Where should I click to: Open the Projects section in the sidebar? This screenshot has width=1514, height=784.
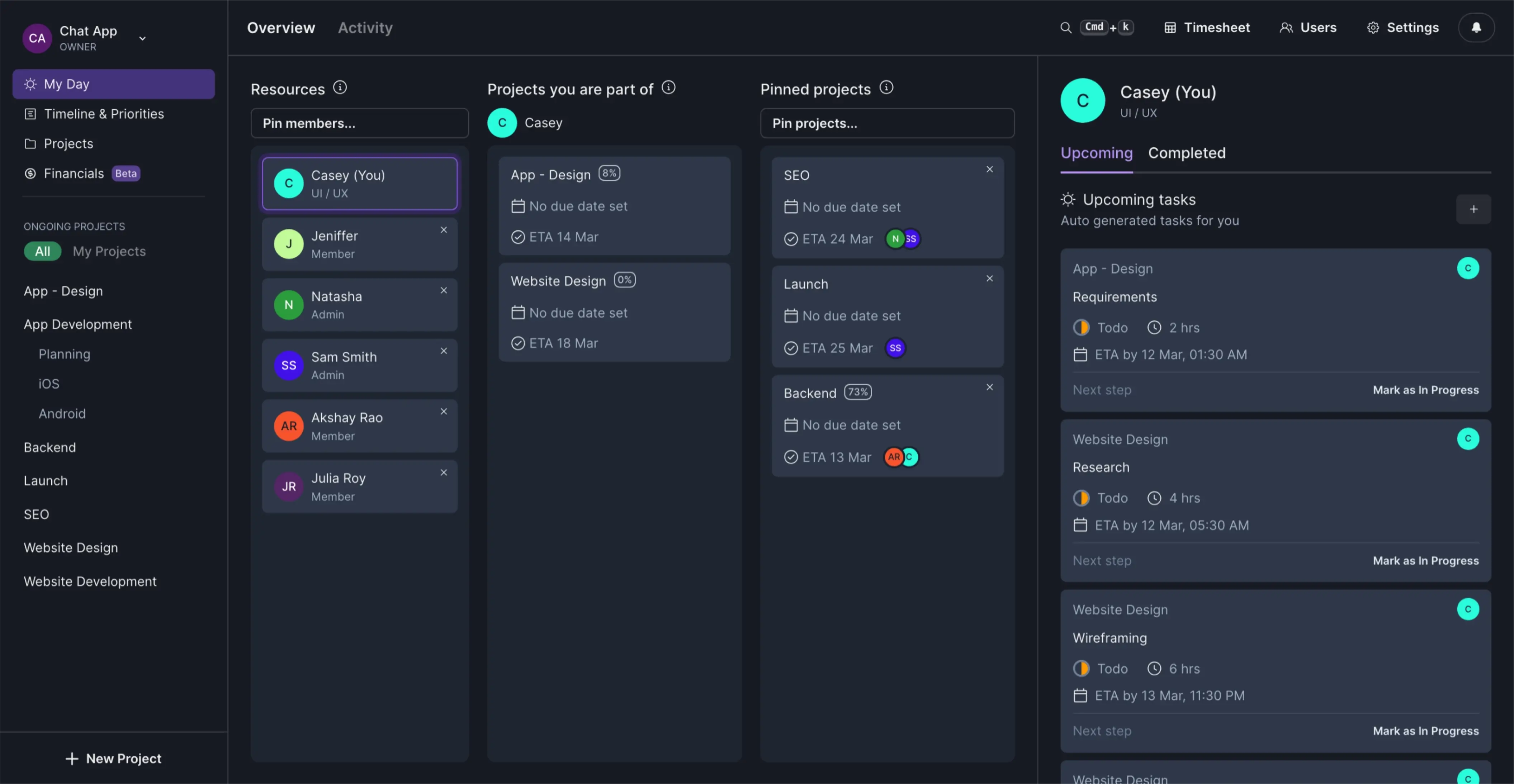pyautogui.click(x=68, y=143)
